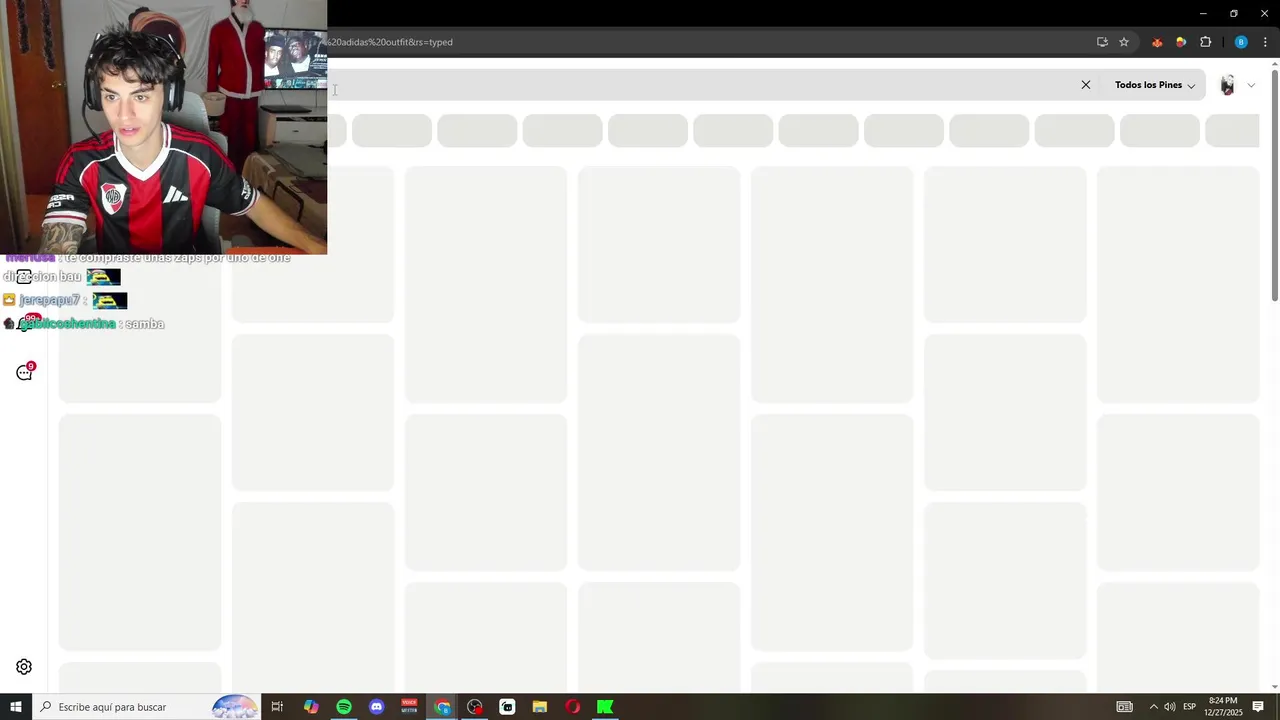Open the volume control in system tray
Screen dimensions: 1280x720
(x=1170, y=707)
